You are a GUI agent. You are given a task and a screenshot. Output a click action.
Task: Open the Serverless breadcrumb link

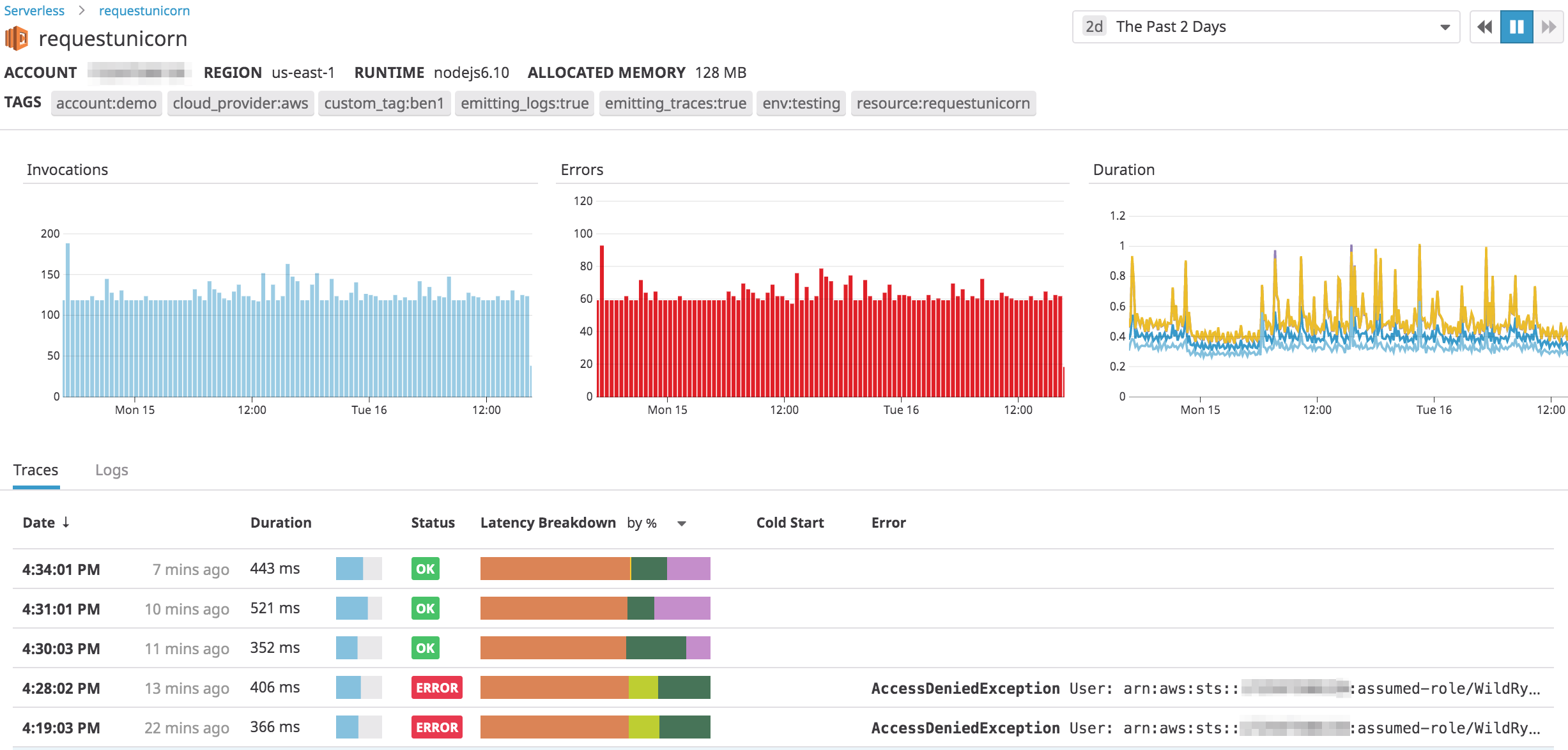(35, 10)
